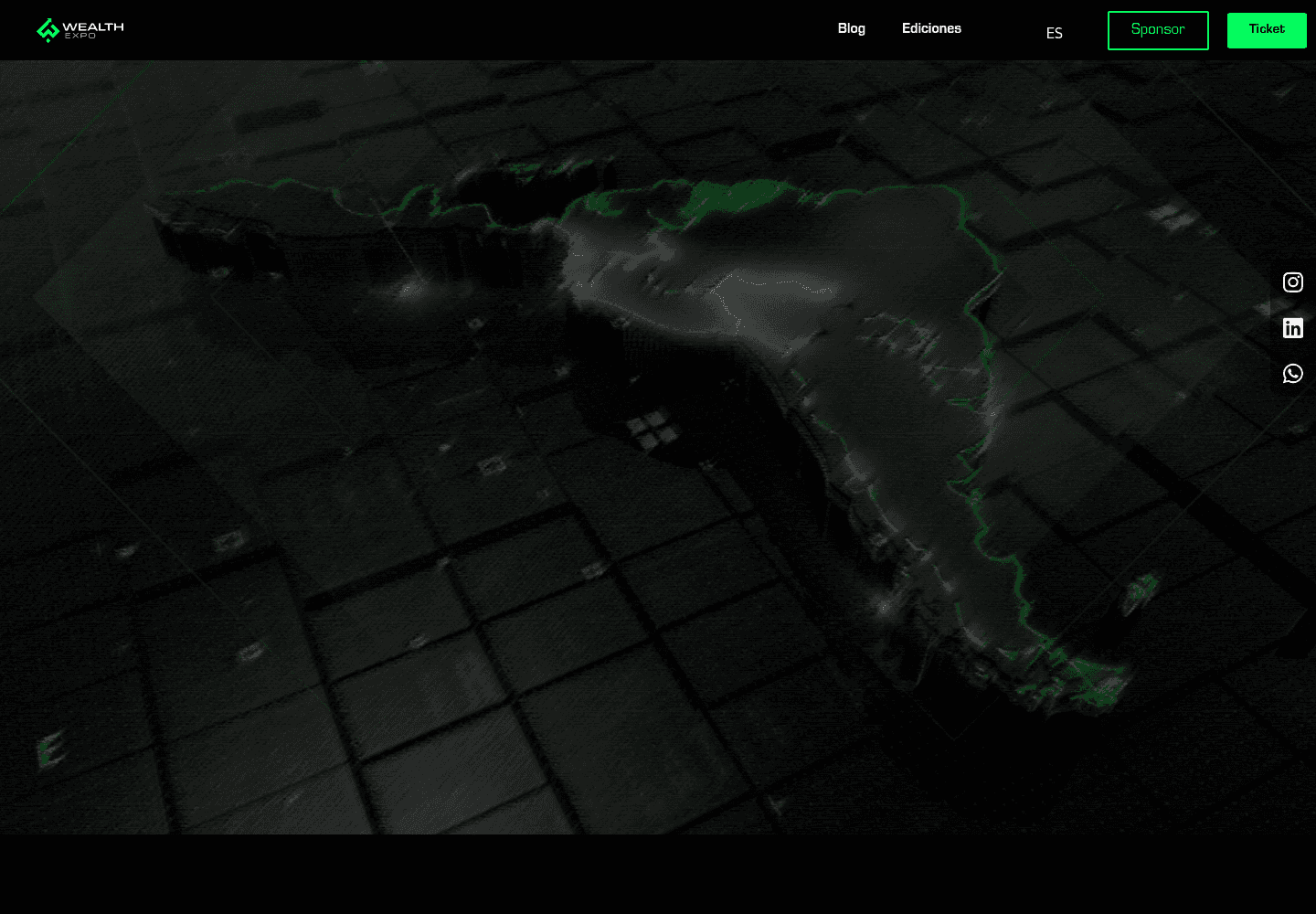This screenshot has width=1316, height=914.
Task: Open the LinkedIn page icon
Action: tap(1292, 328)
